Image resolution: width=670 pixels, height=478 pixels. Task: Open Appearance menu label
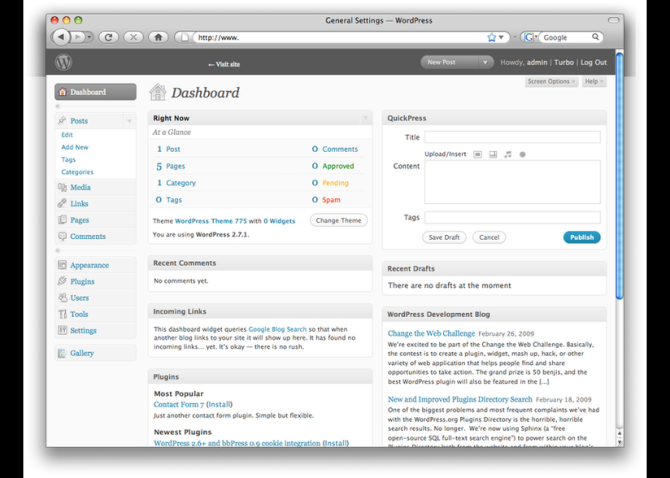pos(89,265)
